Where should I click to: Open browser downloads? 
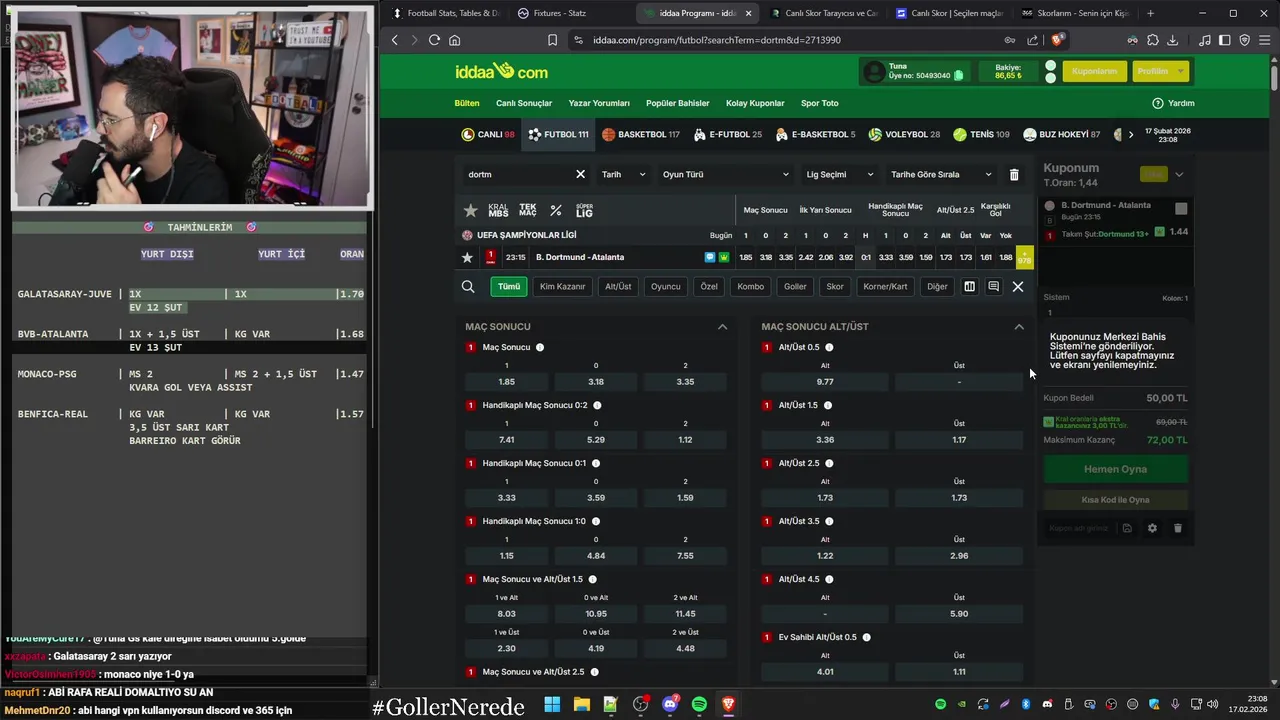click(x=1173, y=40)
